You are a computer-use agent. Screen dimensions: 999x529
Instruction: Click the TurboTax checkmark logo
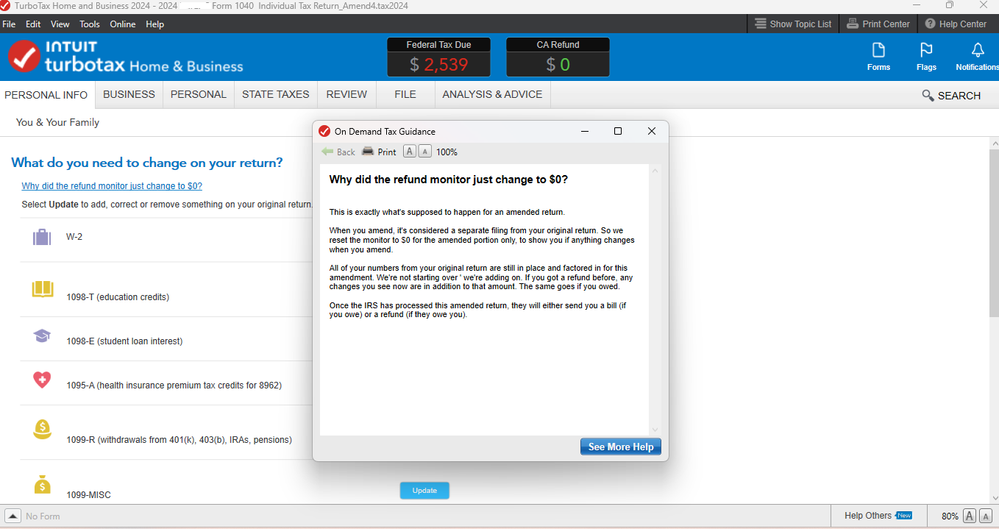(24, 56)
